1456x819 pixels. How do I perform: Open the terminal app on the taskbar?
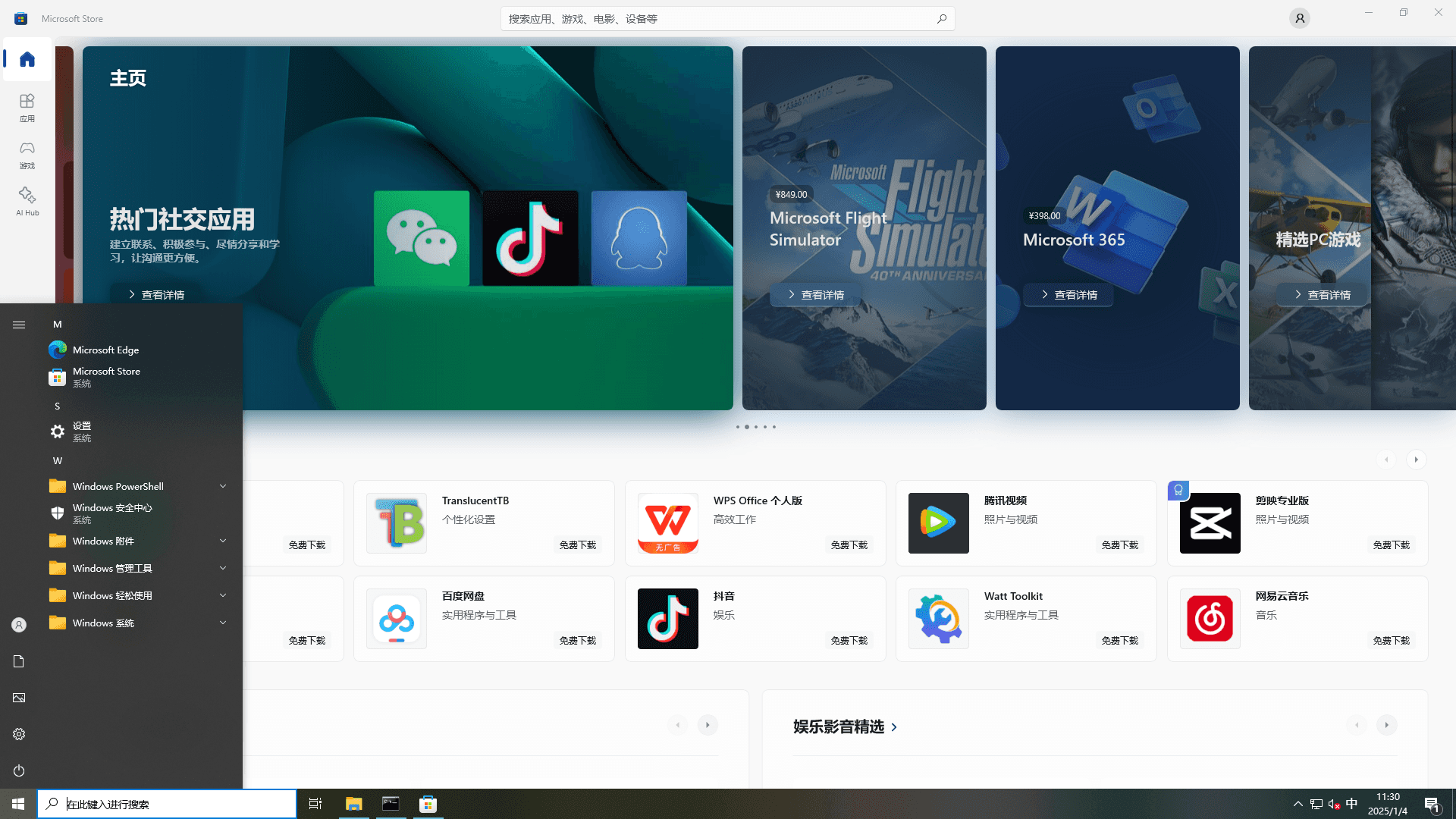click(x=391, y=804)
